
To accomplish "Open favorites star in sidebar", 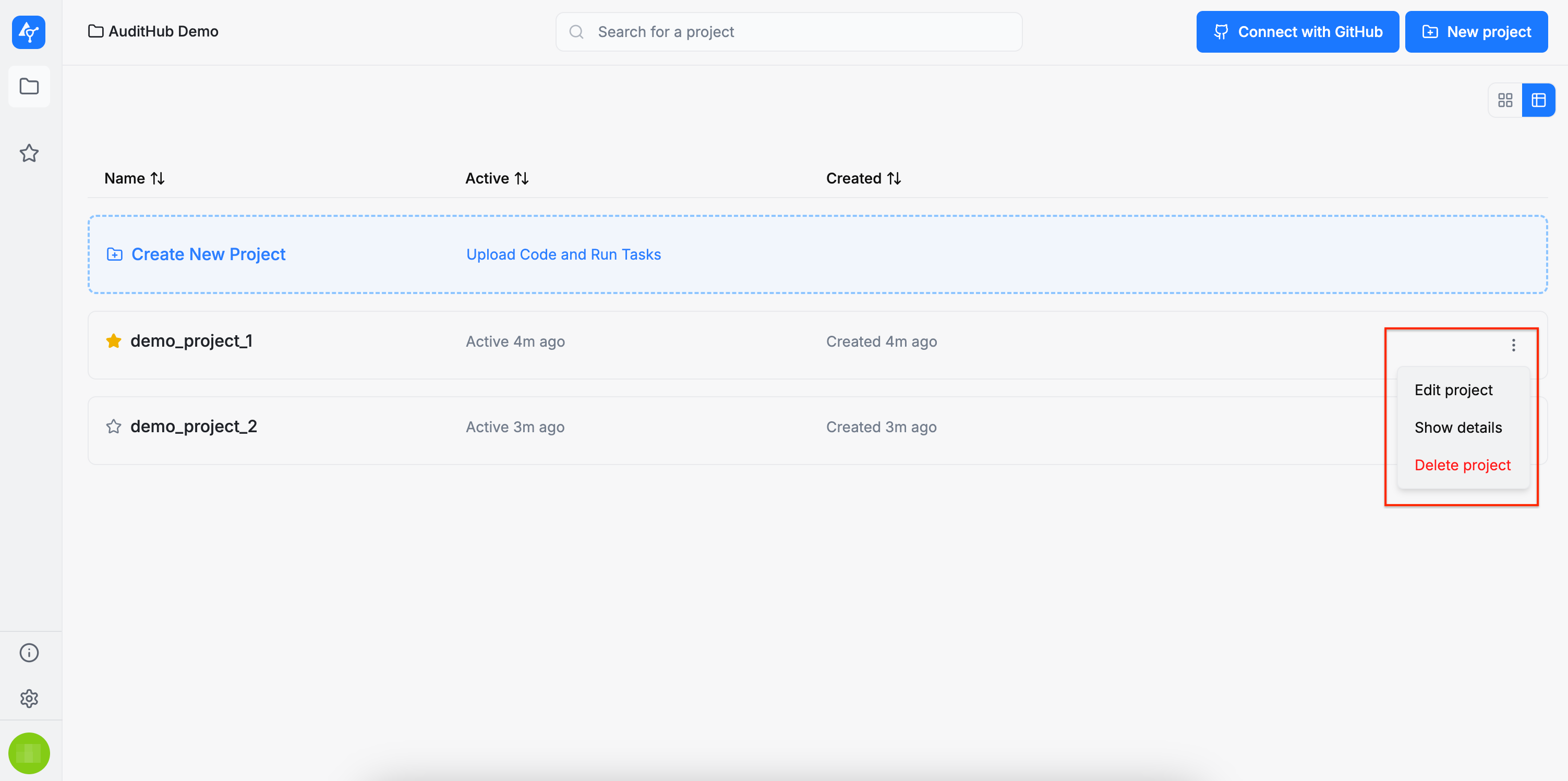I will coord(29,153).
